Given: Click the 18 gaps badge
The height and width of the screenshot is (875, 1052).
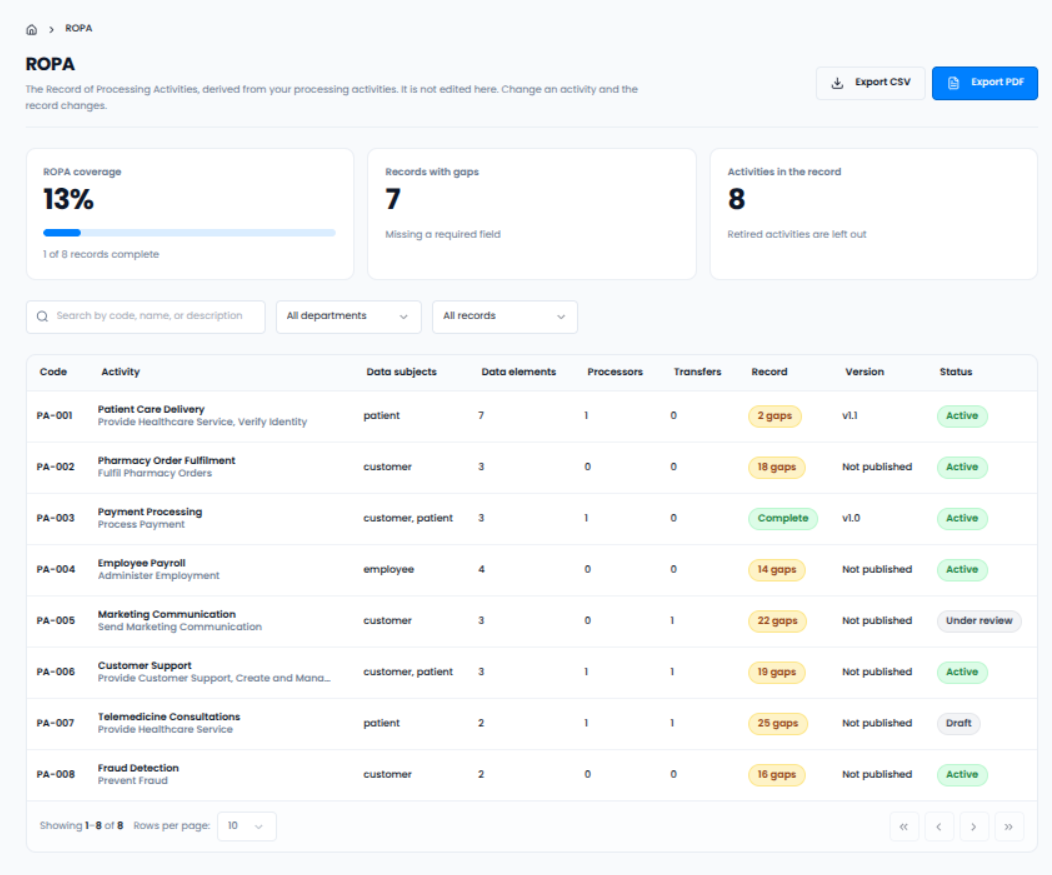Looking at the screenshot, I should tap(776, 467).
